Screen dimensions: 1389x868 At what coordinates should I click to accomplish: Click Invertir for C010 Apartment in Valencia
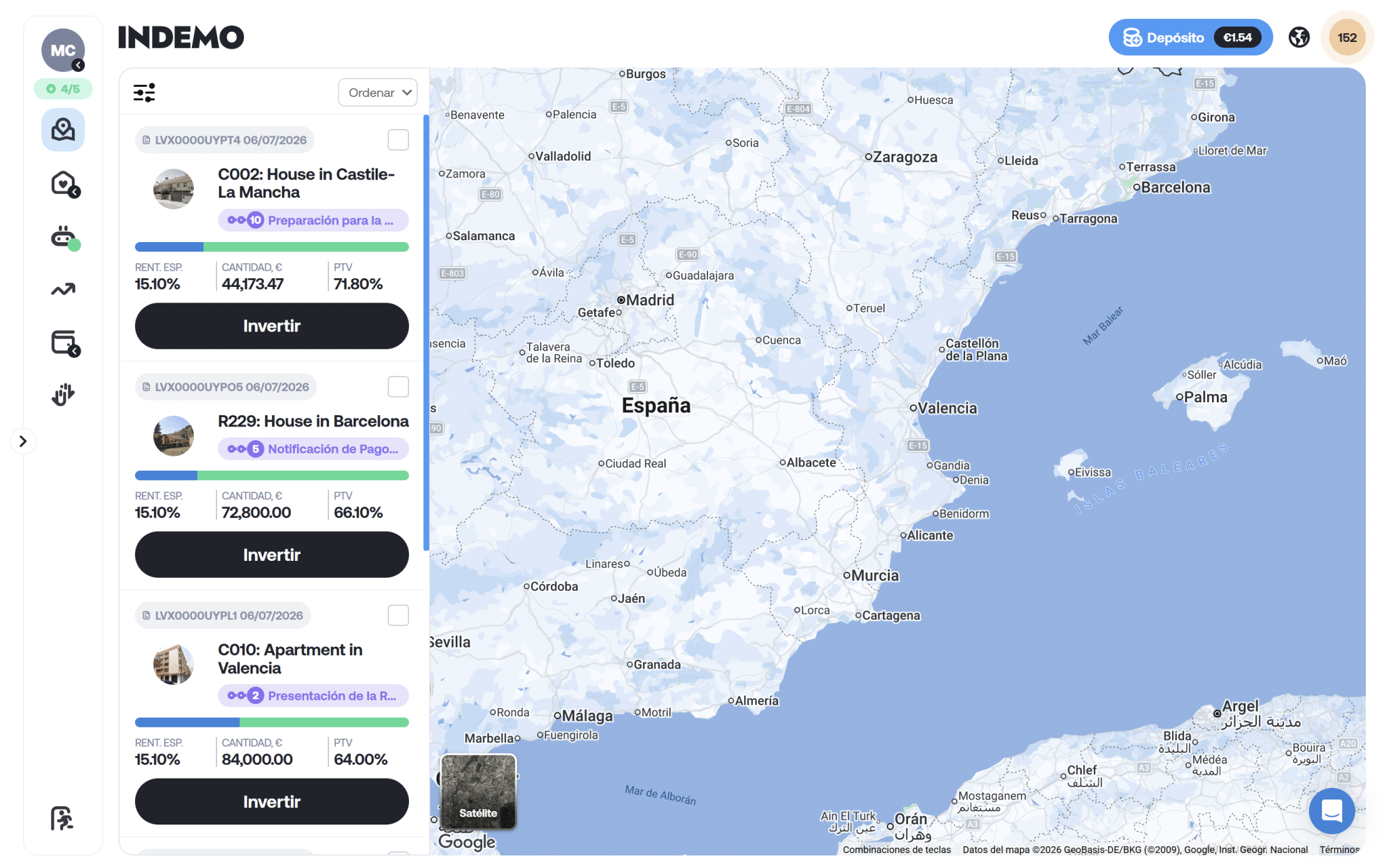[x=272, y=802]
